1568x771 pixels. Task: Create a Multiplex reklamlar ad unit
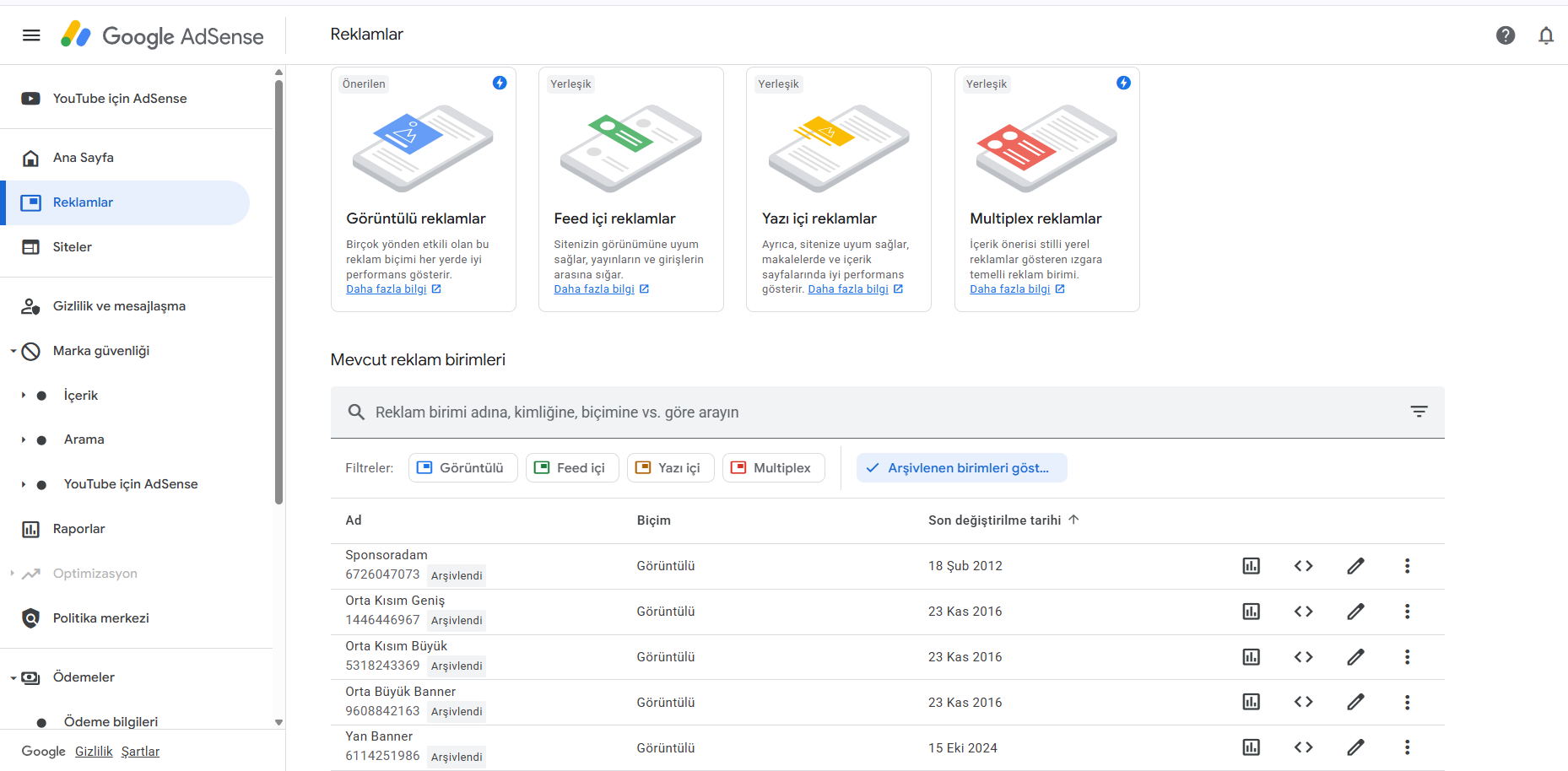[1047, 190]
